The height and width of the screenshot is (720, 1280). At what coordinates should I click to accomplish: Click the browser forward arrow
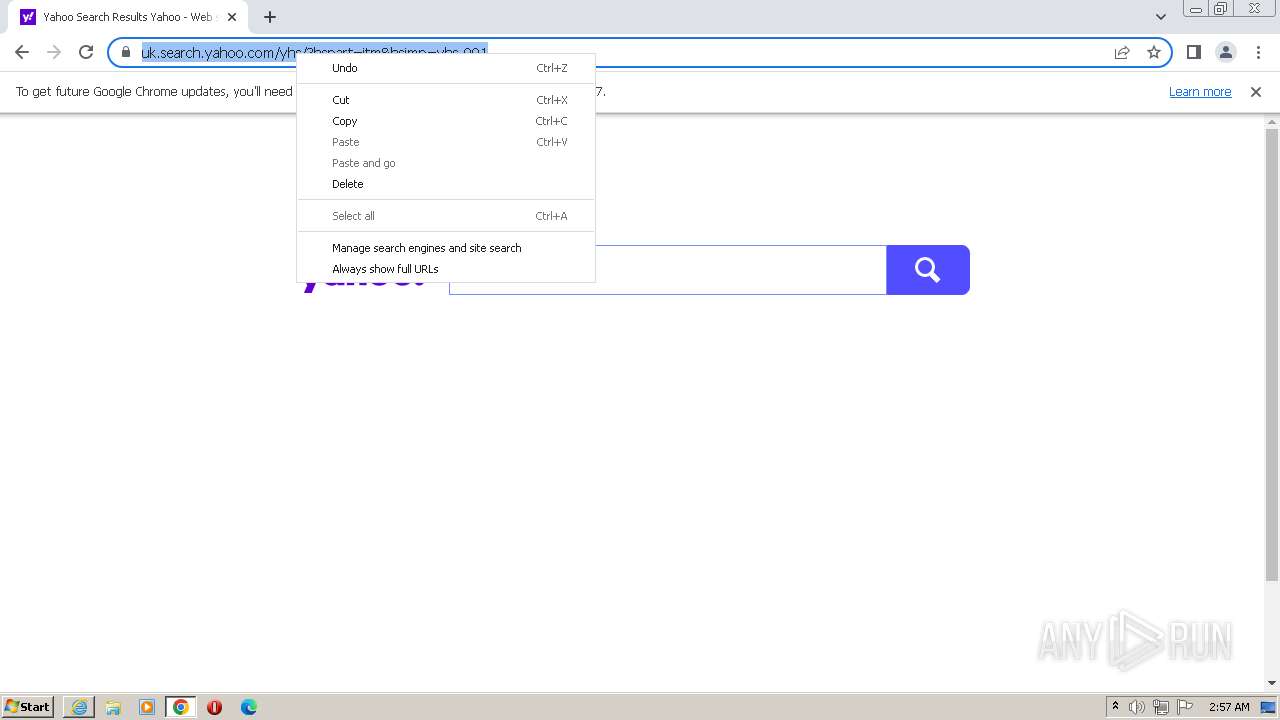54,52
